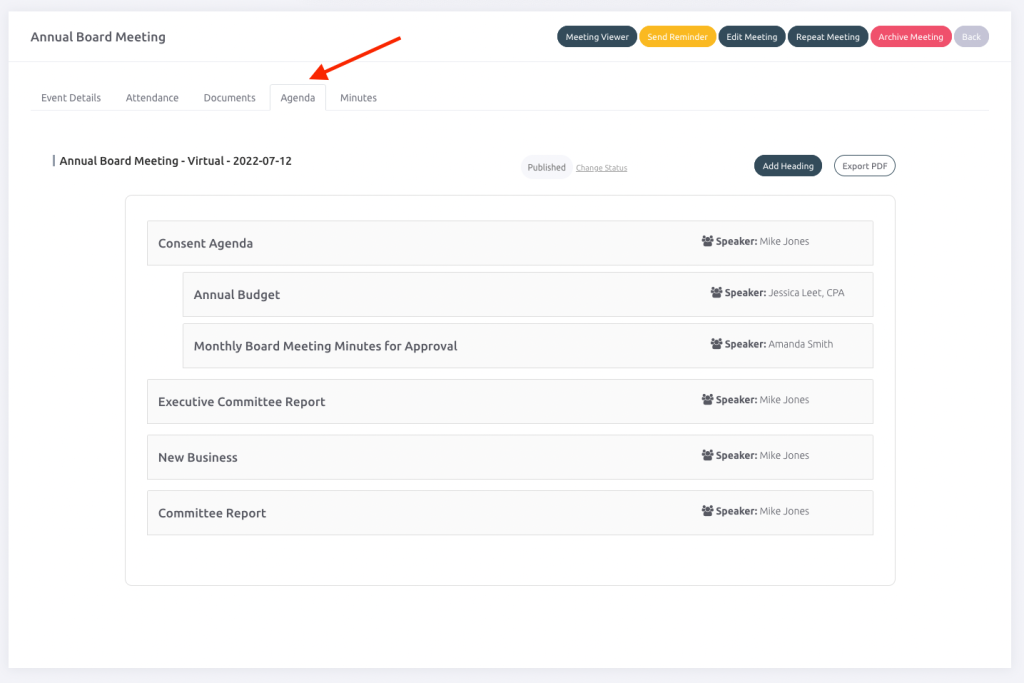The height and width of the screenshot is (683, 1024).
Task: Click the Published status badge
Action: coord(547,167)
